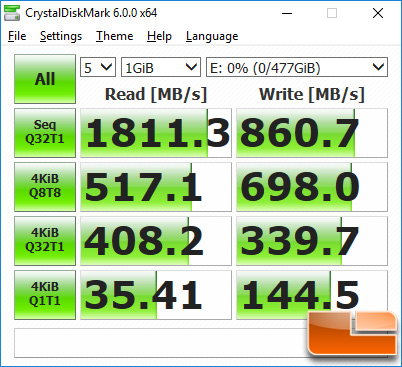Open the Language menu
Image resolution: width=402 pixels, height=367 pixels.
click(x=212, y=36)
